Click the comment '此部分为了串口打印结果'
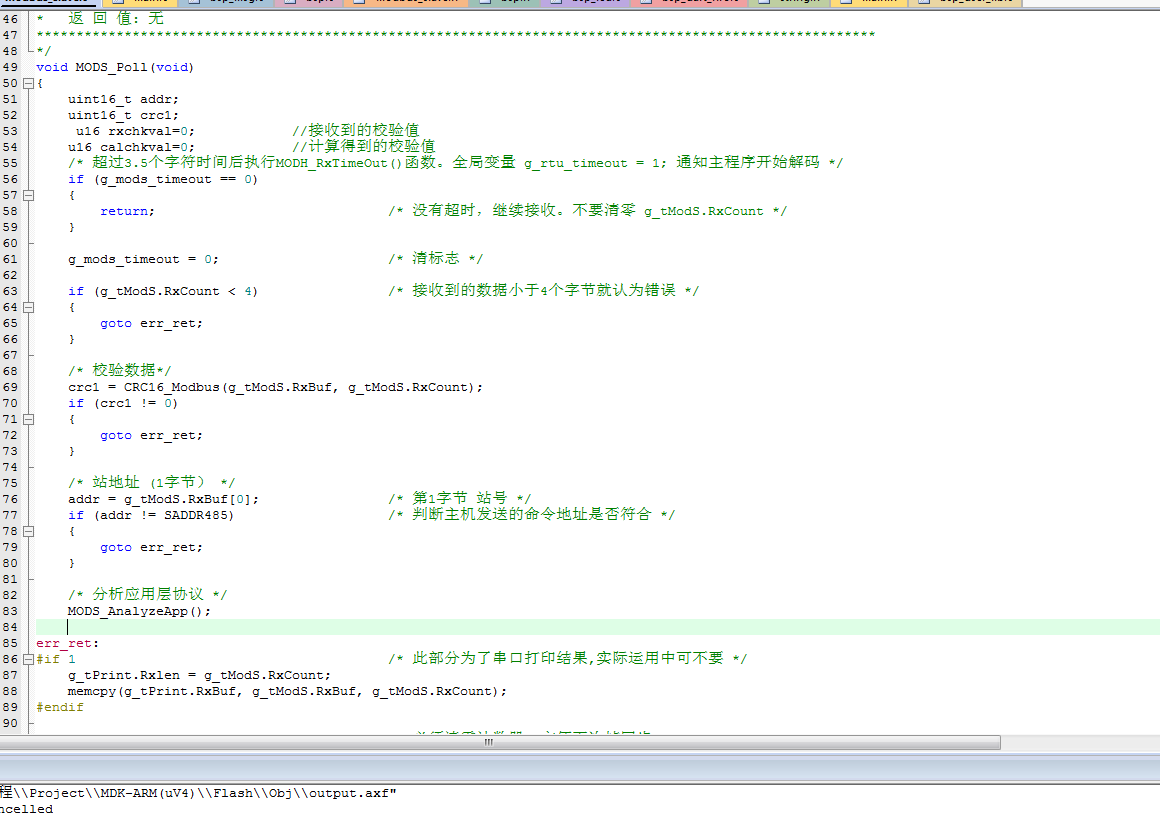Screen dimensions: 1160x815 567,658
